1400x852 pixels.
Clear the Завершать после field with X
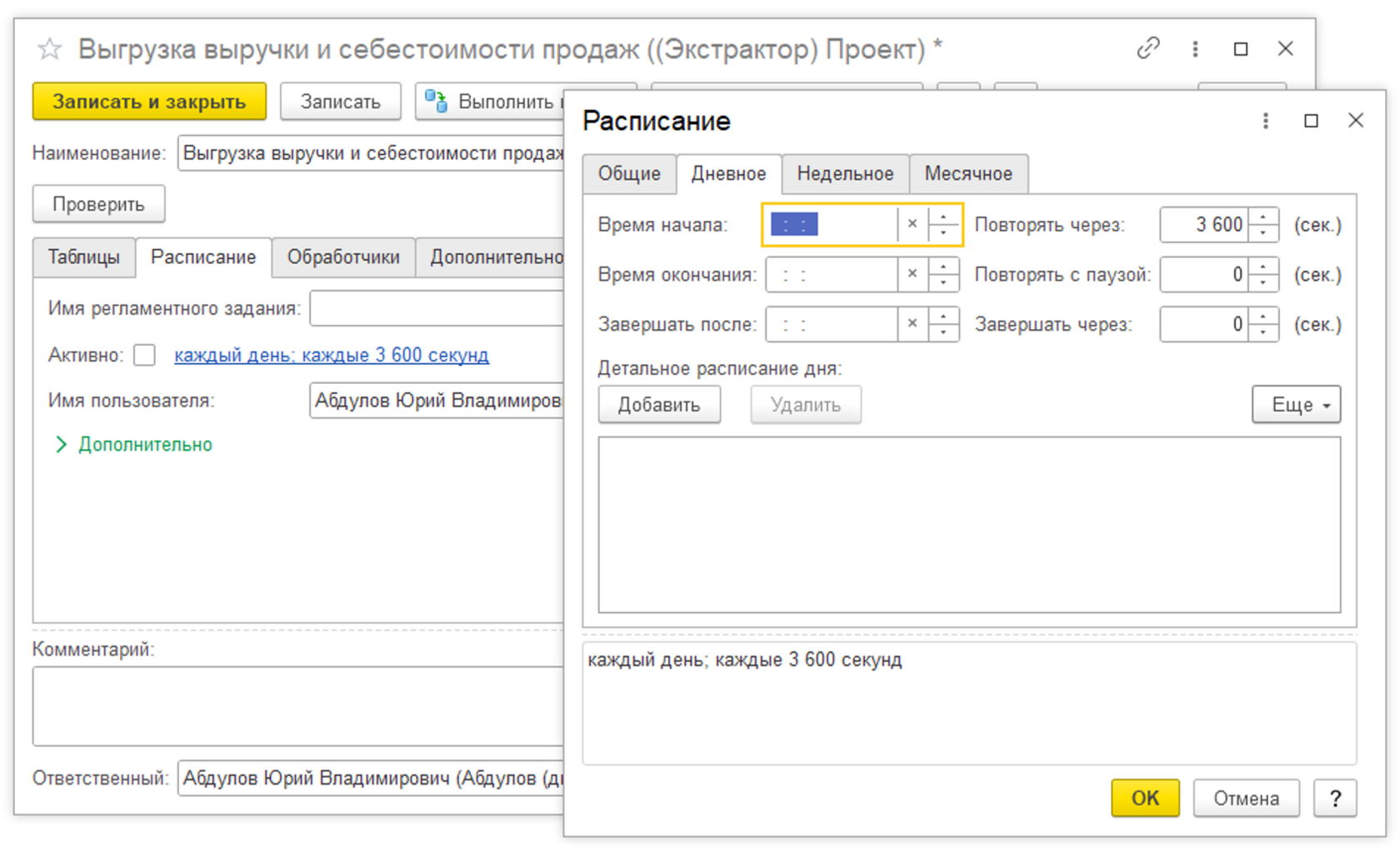912,324
